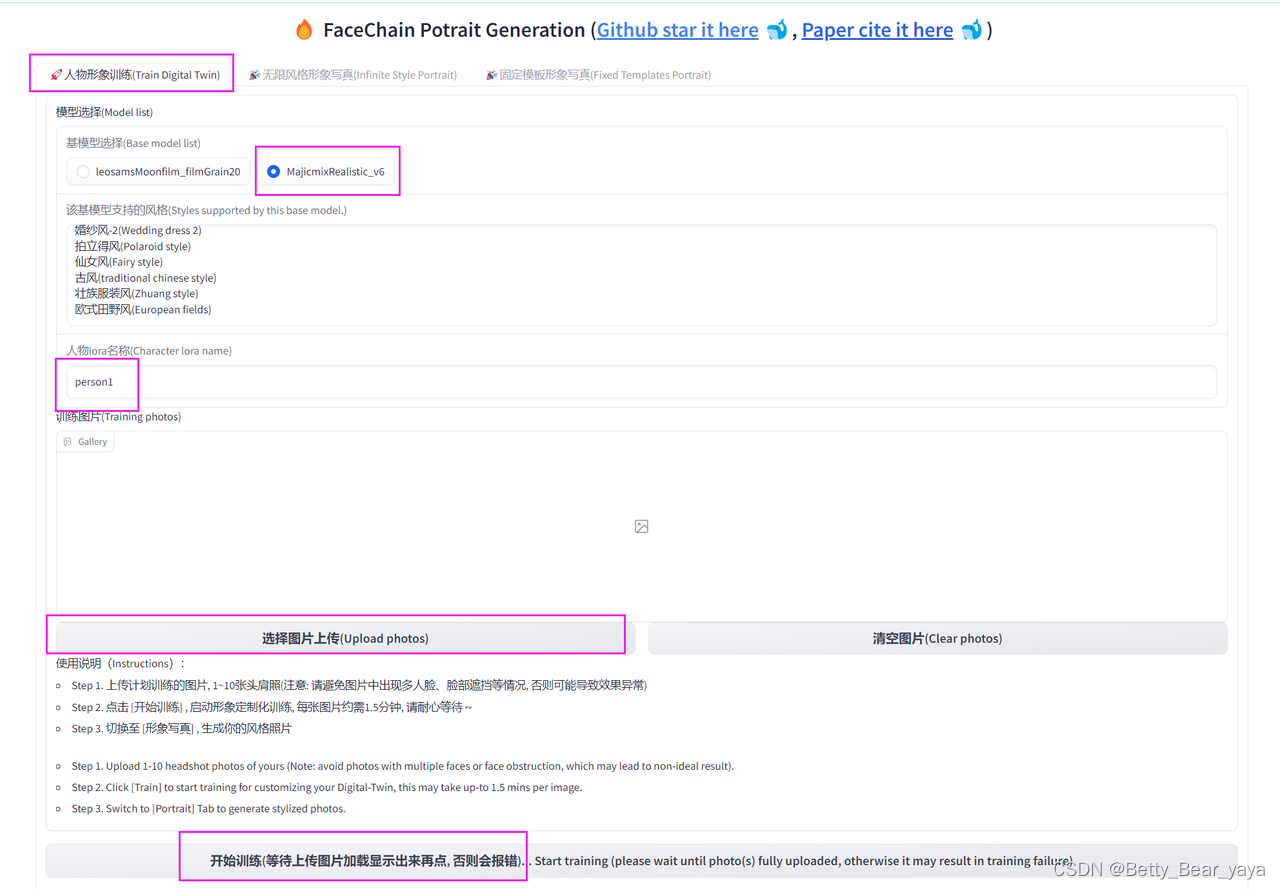
Task: Click the pointing-hand emoji after Paper cite link
Action: (971, 30)
